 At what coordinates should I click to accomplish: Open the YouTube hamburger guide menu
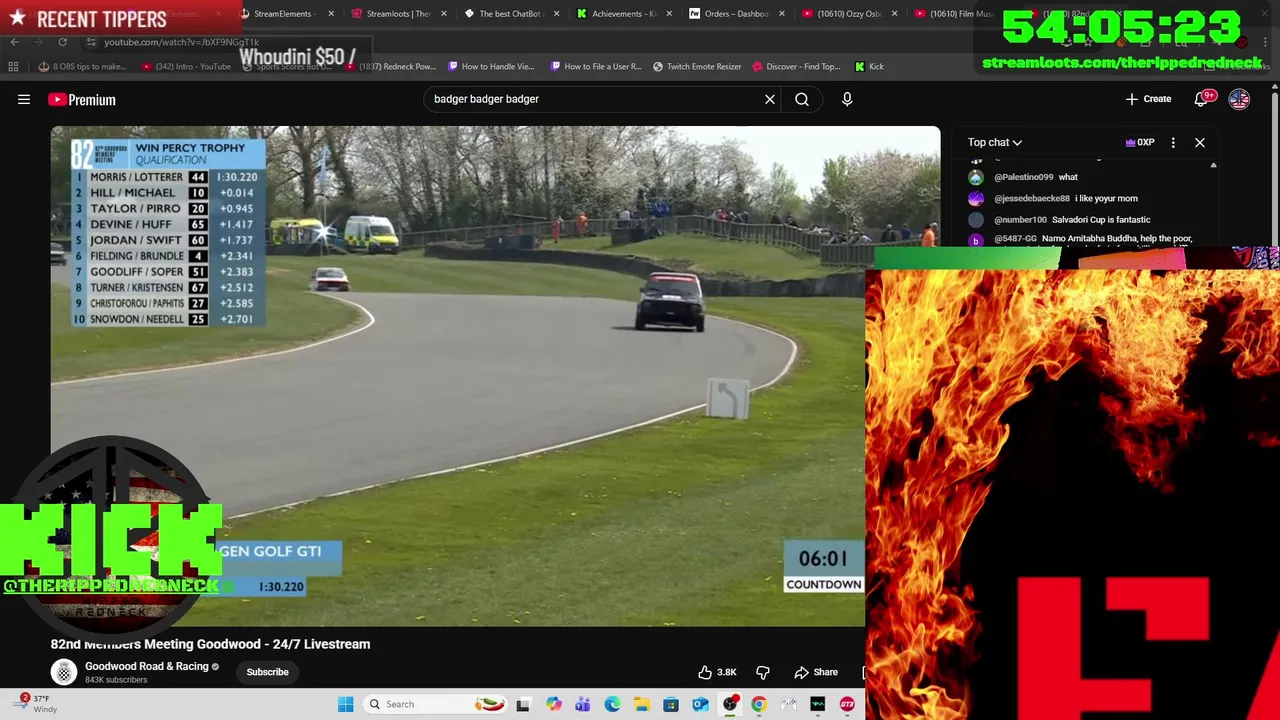tap(24, 99)
